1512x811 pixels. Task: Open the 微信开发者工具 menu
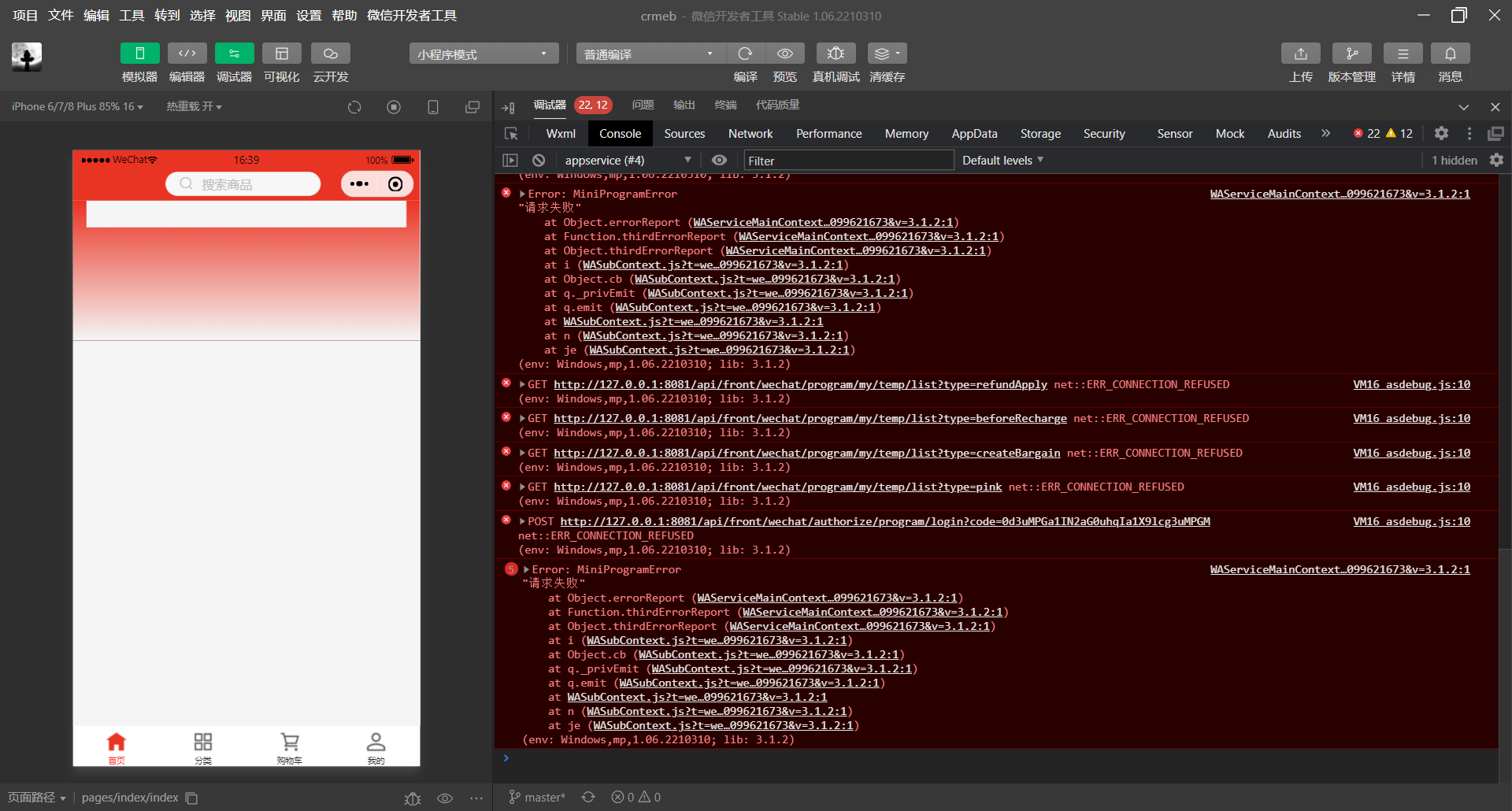pos(412,15)
